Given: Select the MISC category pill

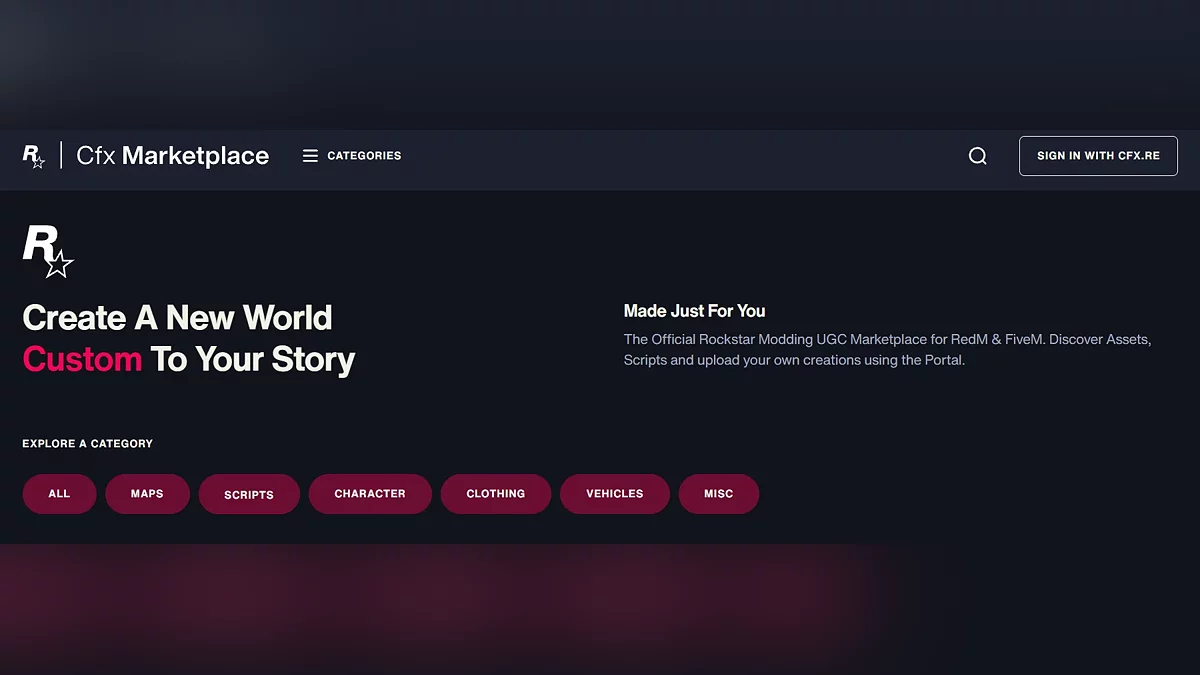Looking at the screenshot, I should coord(719,494).
